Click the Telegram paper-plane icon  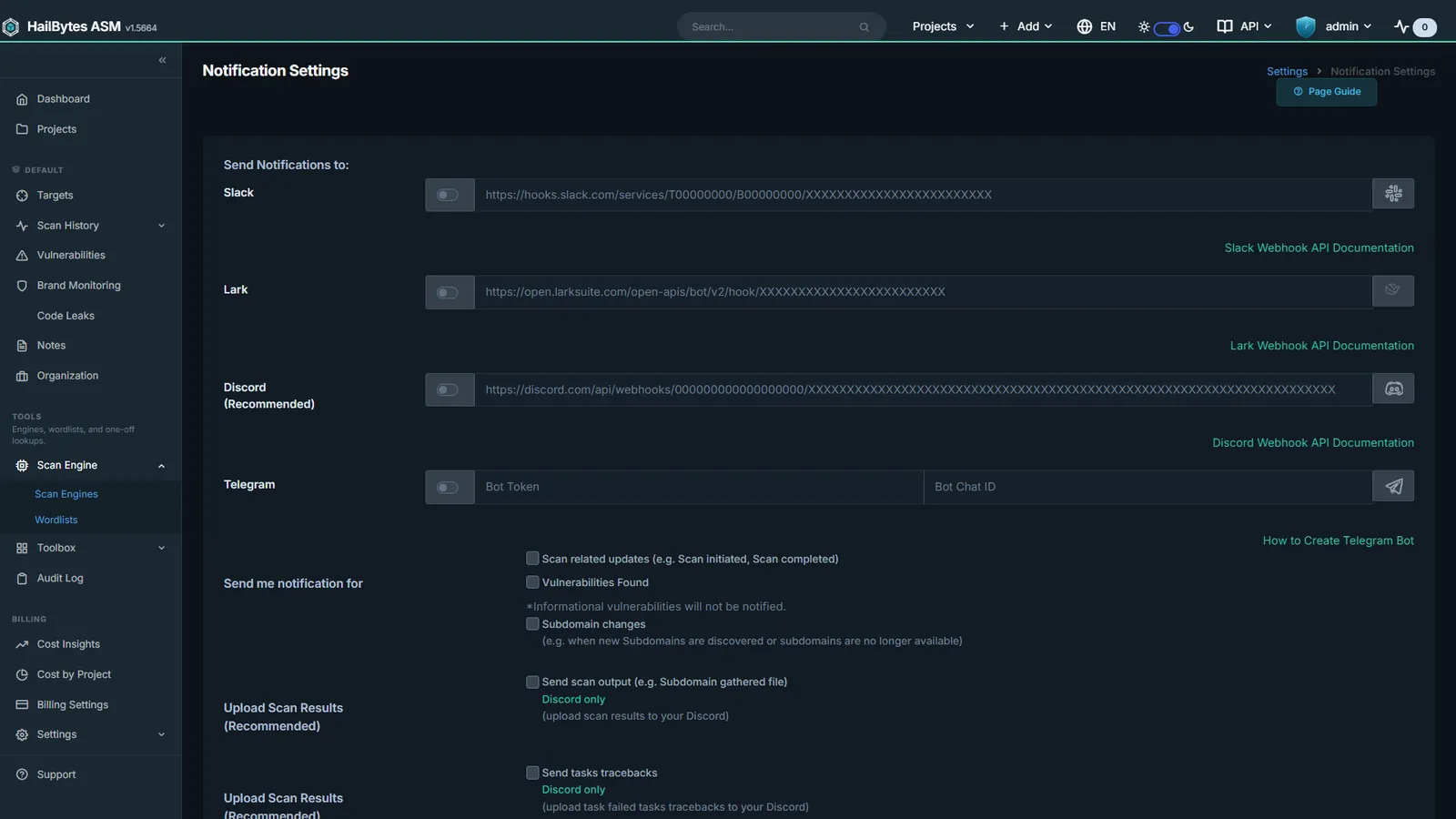point(1393,486)
